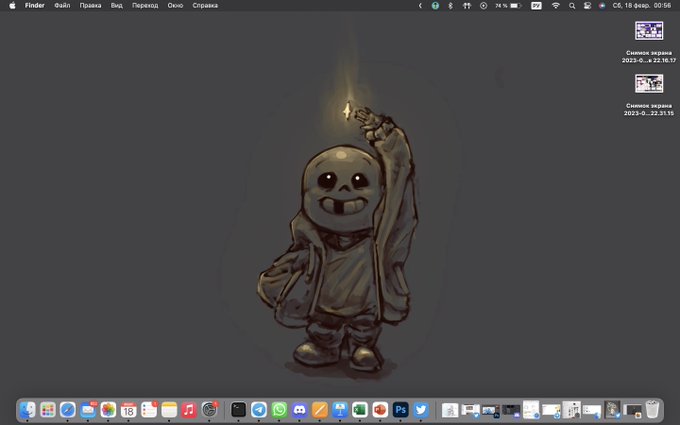
Task: Open Photos from the dock
Action: tap(108, 409)
